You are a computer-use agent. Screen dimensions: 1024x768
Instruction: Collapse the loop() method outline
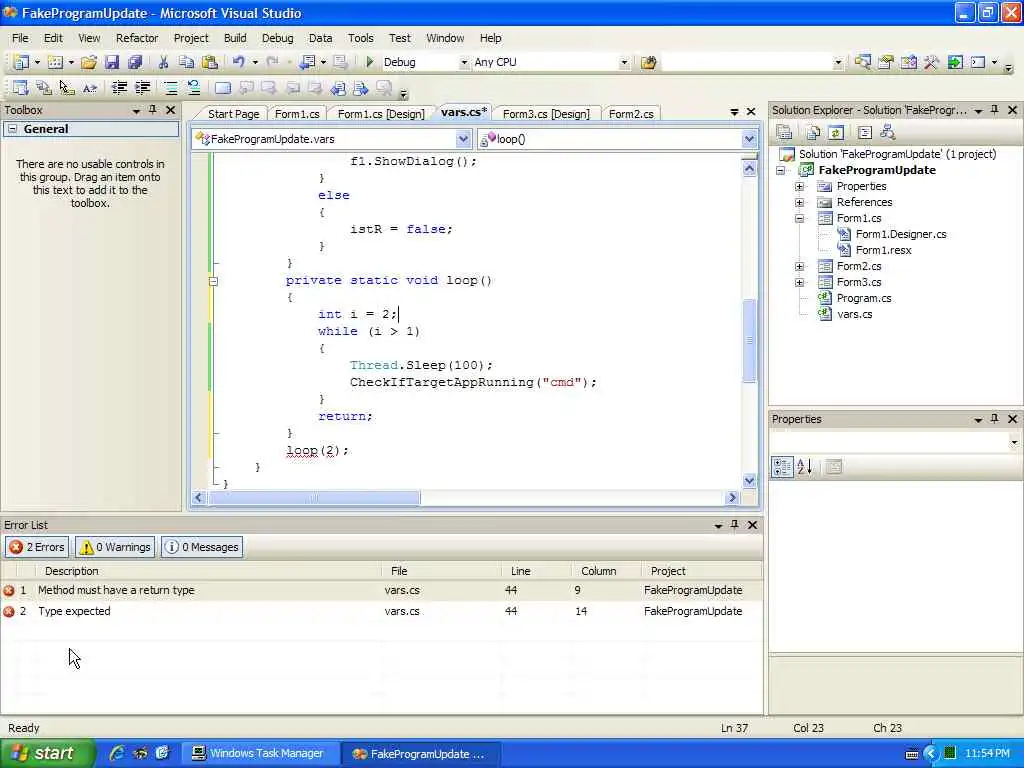pyautogui.click(x=213, y=281)
